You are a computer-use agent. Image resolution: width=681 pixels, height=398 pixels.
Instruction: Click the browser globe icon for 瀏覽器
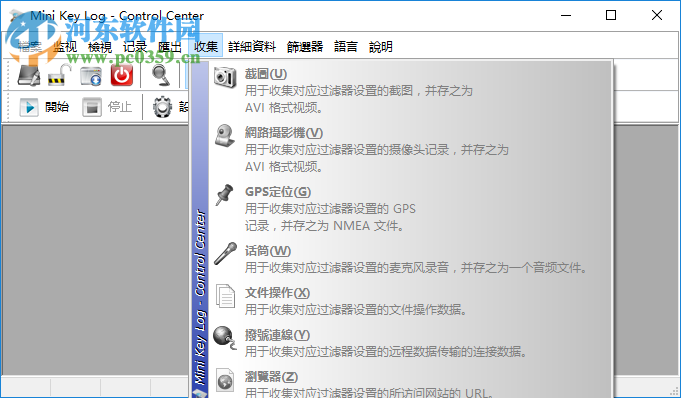pyautogui.click(x=225, y=380)
